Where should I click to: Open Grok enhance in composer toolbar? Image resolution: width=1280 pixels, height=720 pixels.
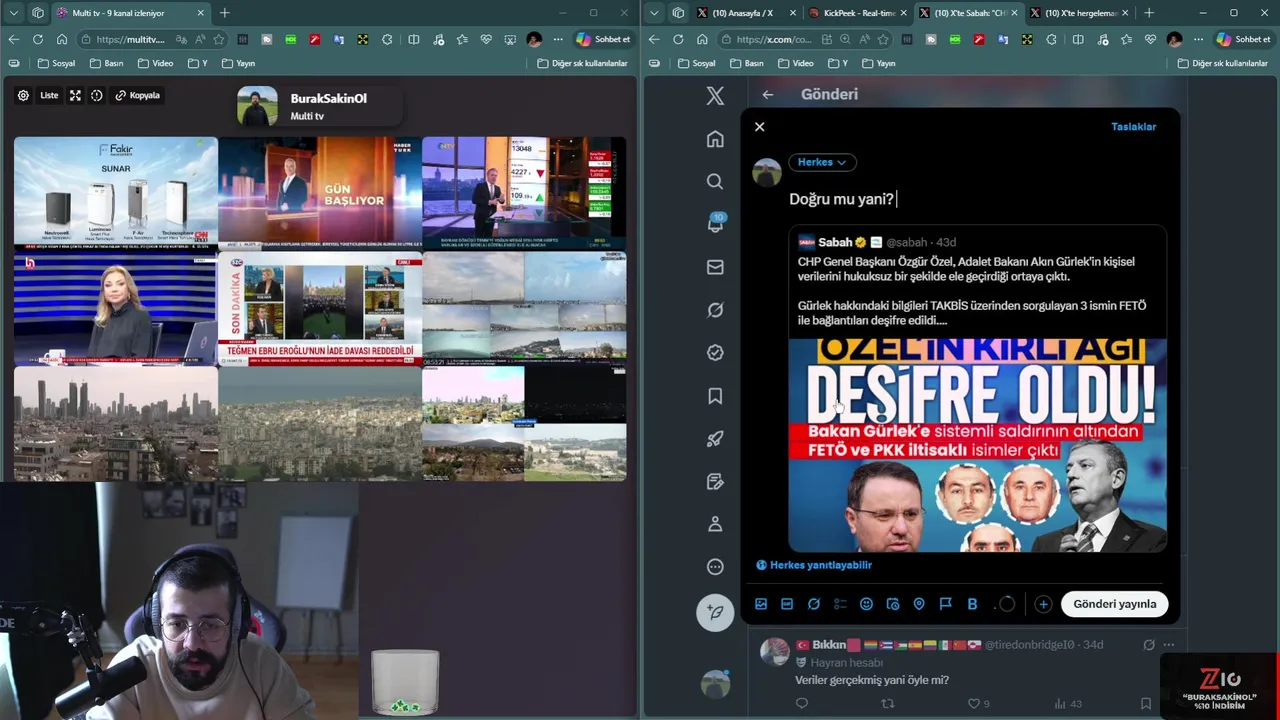click(x=814, y=604)
